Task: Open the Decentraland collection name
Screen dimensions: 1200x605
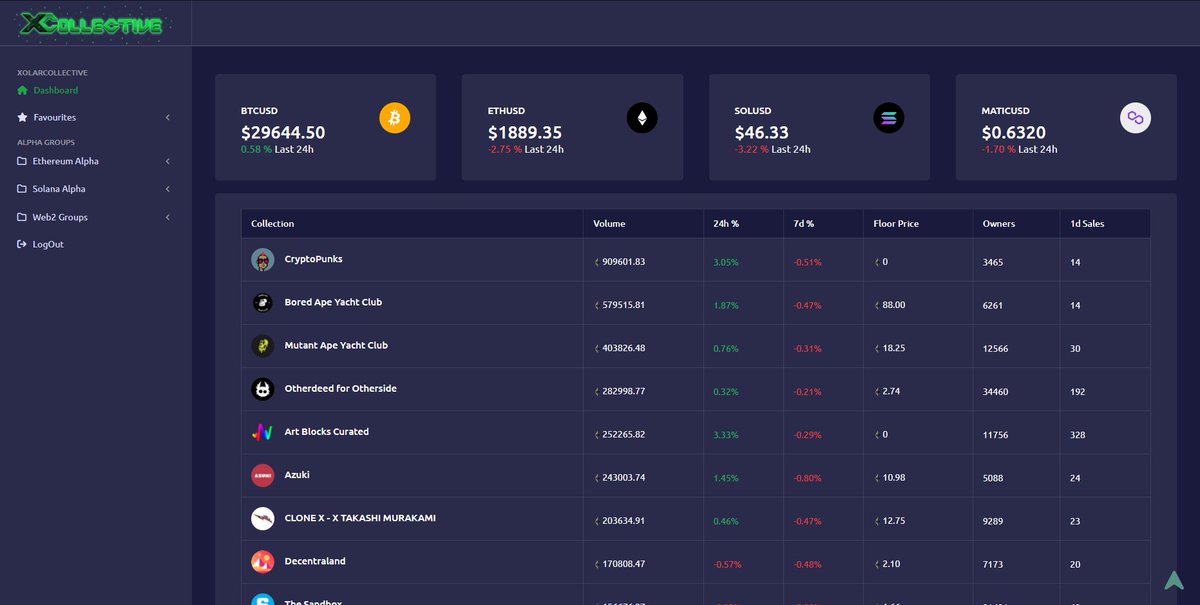Action: click(315, 561)
